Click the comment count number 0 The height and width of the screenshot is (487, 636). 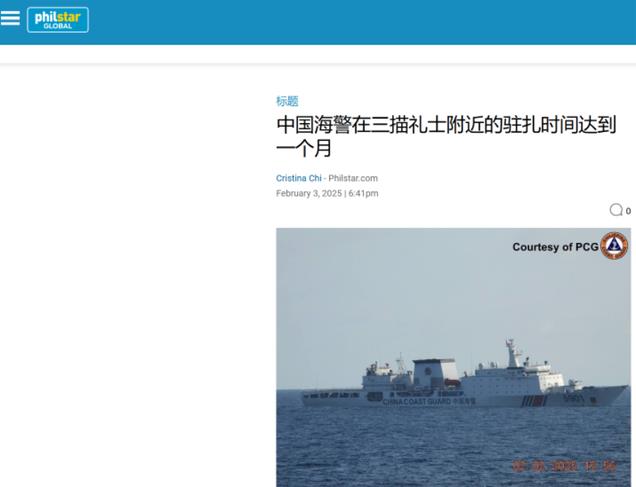[628, 211]
